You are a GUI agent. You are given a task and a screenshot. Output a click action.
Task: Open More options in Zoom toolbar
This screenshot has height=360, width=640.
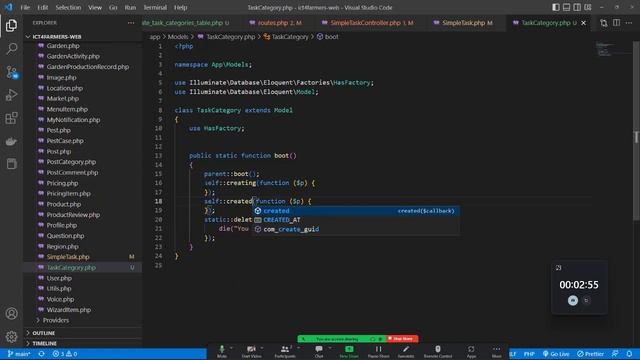(496, 351)
